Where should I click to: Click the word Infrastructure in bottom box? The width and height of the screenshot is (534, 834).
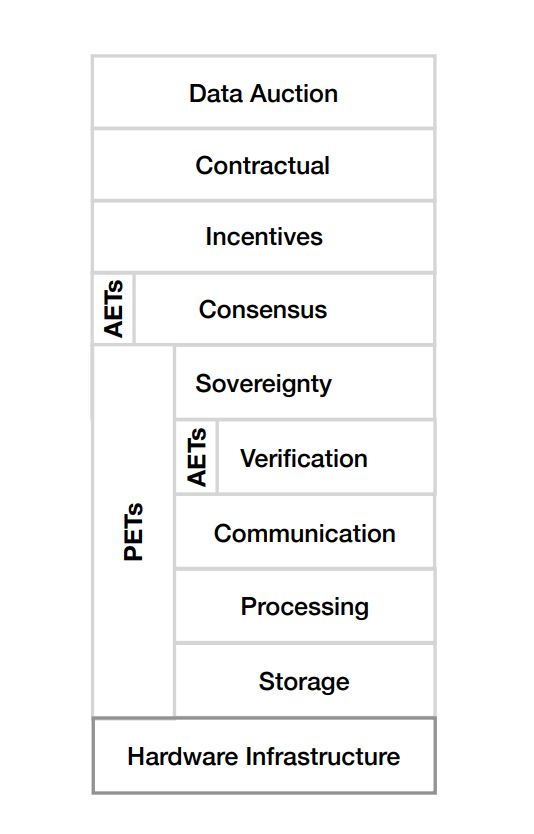pyautogui.click(x=323, y=756)
